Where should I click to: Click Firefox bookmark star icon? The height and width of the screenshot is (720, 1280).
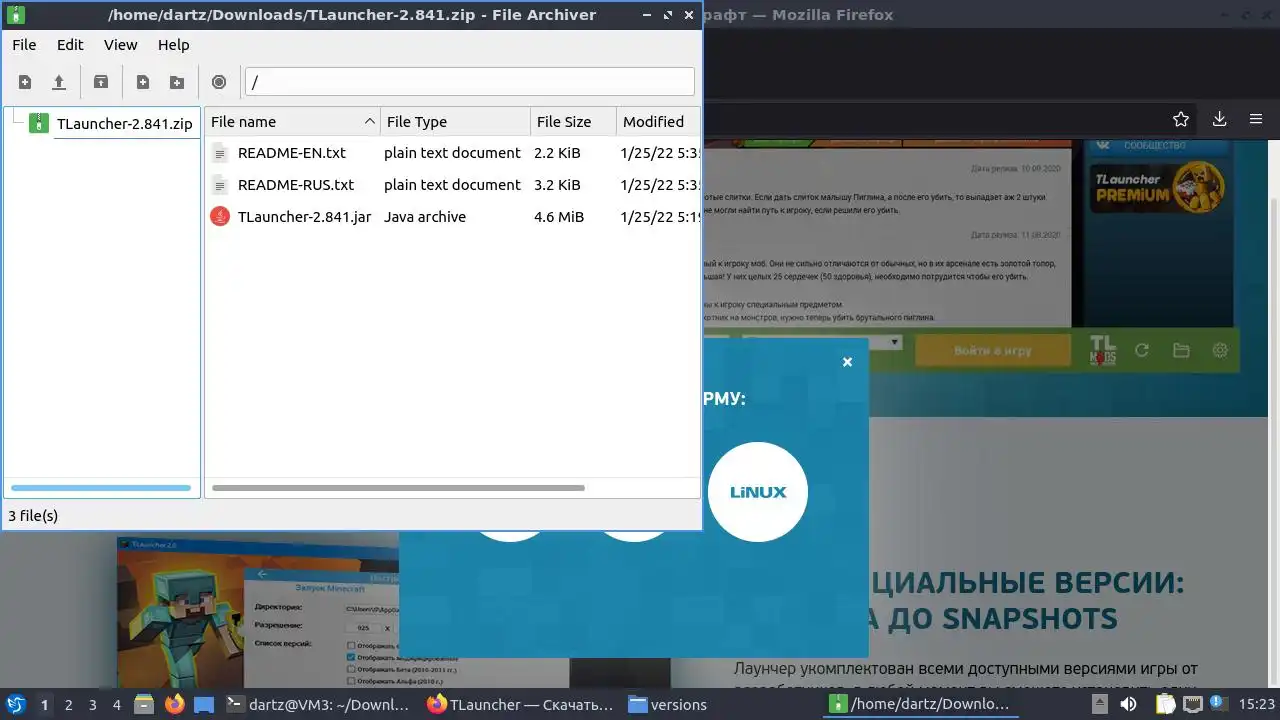[1181, 119]
